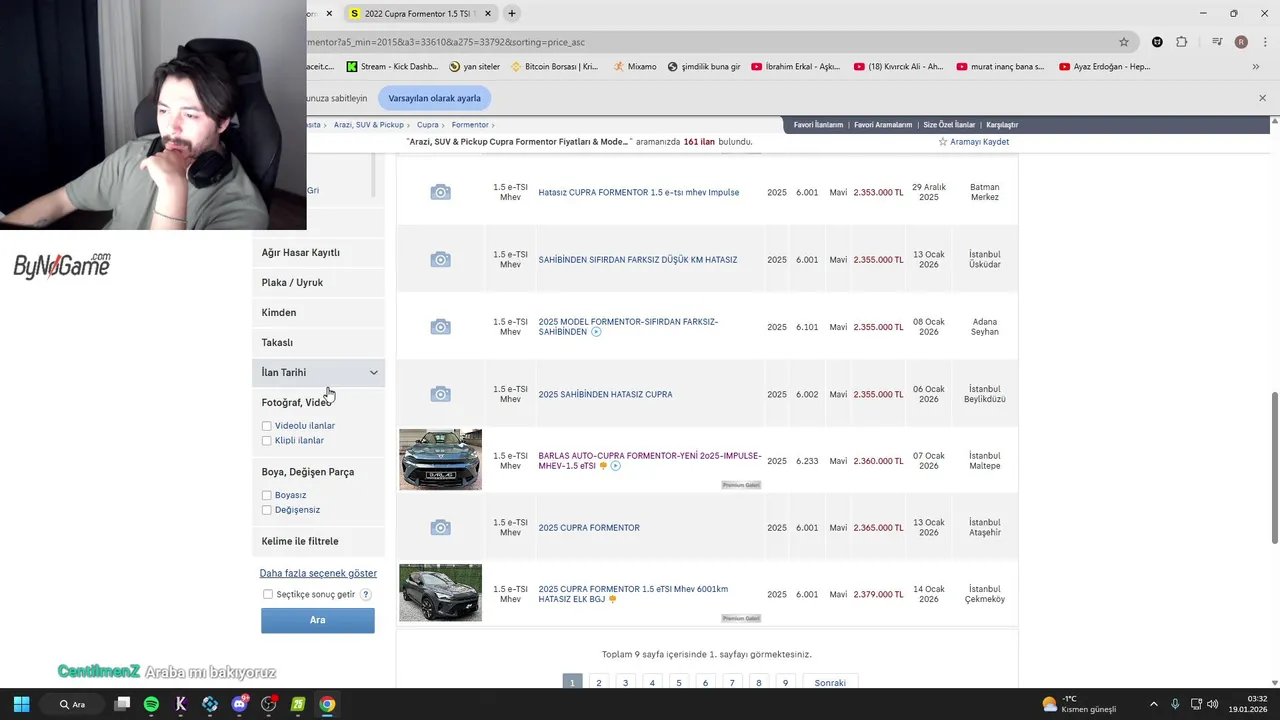
Task: Close the tab left of the Cupra Formentor tab
Action: pyautogui.click(x=329, y=14)
